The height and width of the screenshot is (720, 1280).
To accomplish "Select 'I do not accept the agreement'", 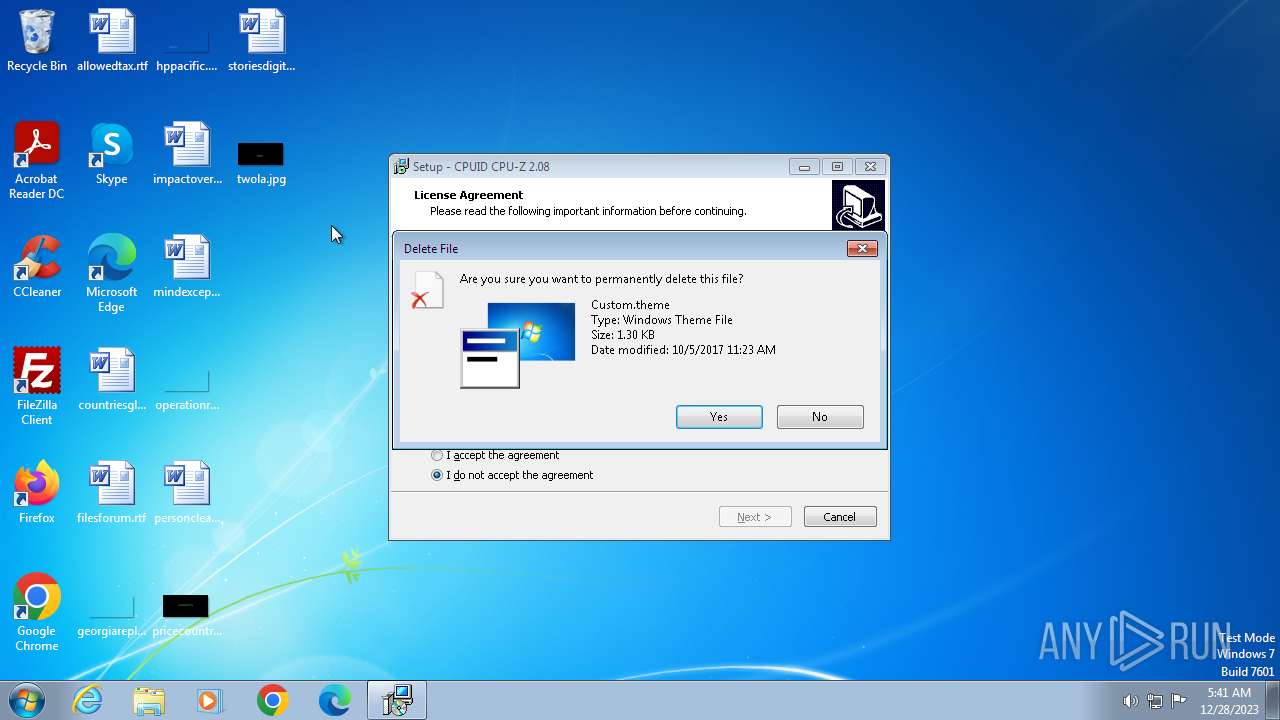I will [x=512, y=475].
